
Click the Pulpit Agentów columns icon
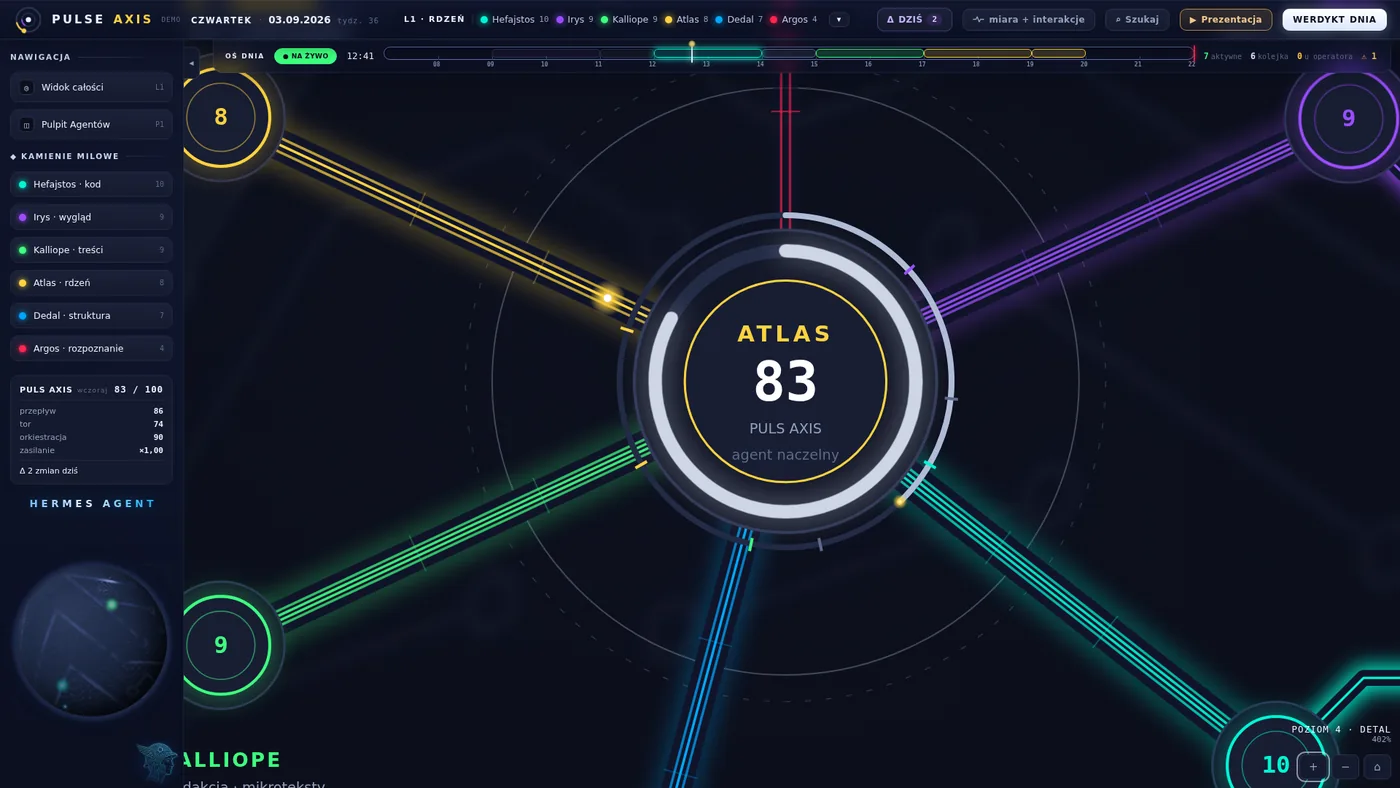[x=27, y=125]
